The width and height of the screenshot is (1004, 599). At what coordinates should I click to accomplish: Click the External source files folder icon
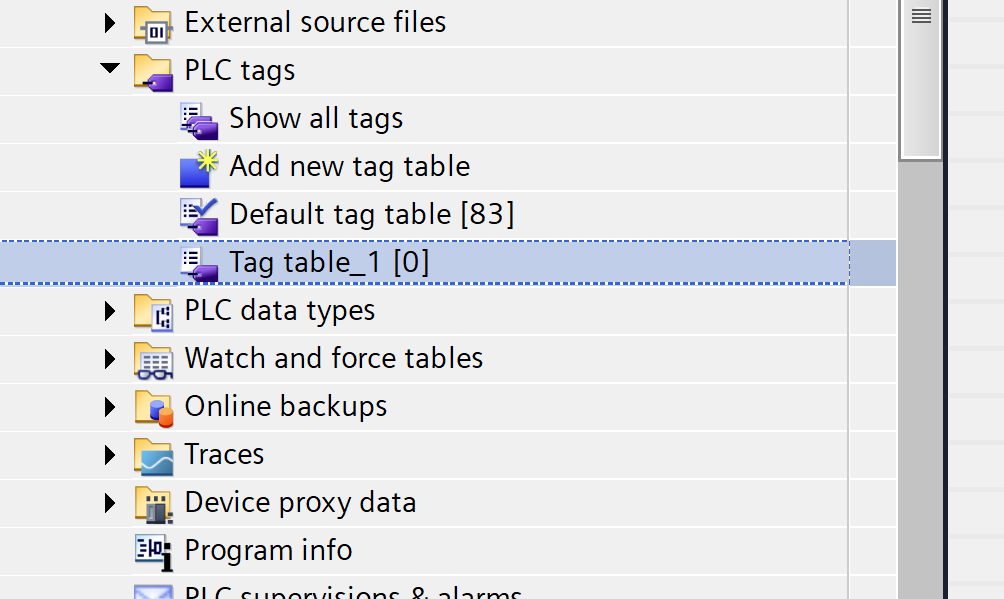[153, 23]
